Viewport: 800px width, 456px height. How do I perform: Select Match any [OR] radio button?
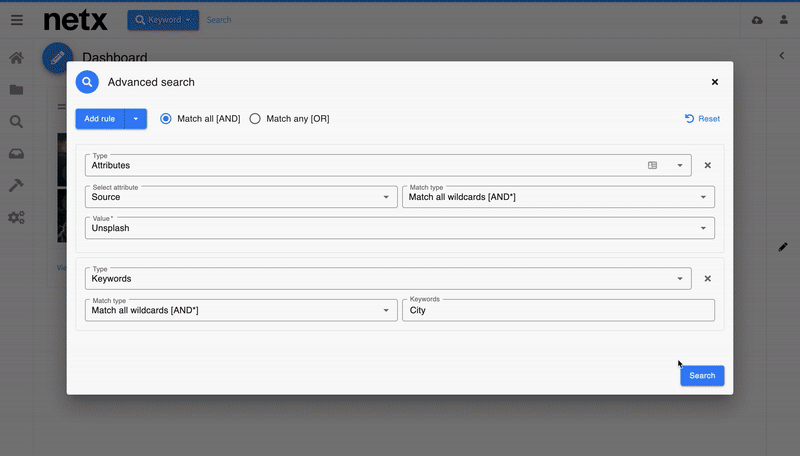tap(255, 119)
